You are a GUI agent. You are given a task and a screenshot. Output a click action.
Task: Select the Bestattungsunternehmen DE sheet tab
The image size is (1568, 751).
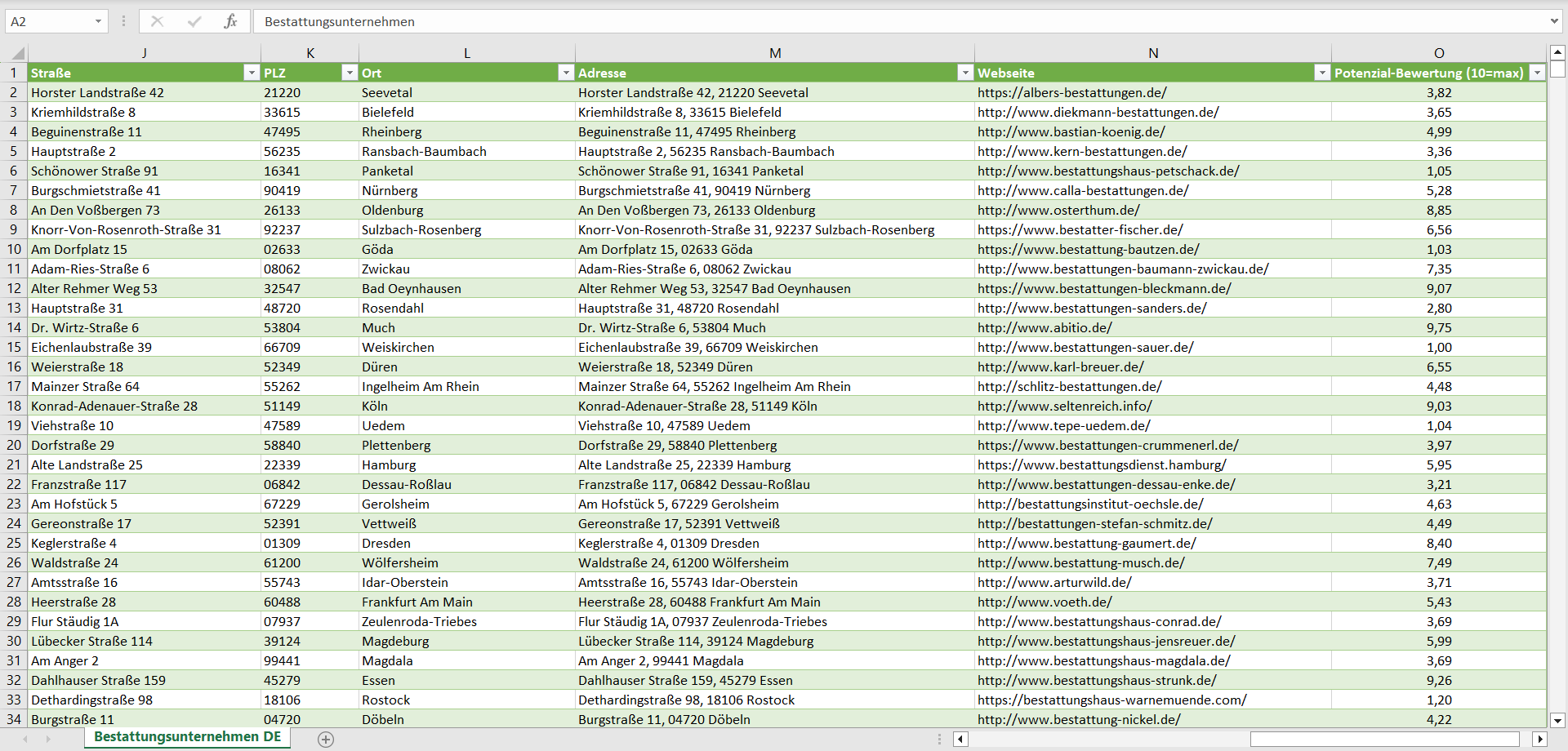tap(187, 736)
